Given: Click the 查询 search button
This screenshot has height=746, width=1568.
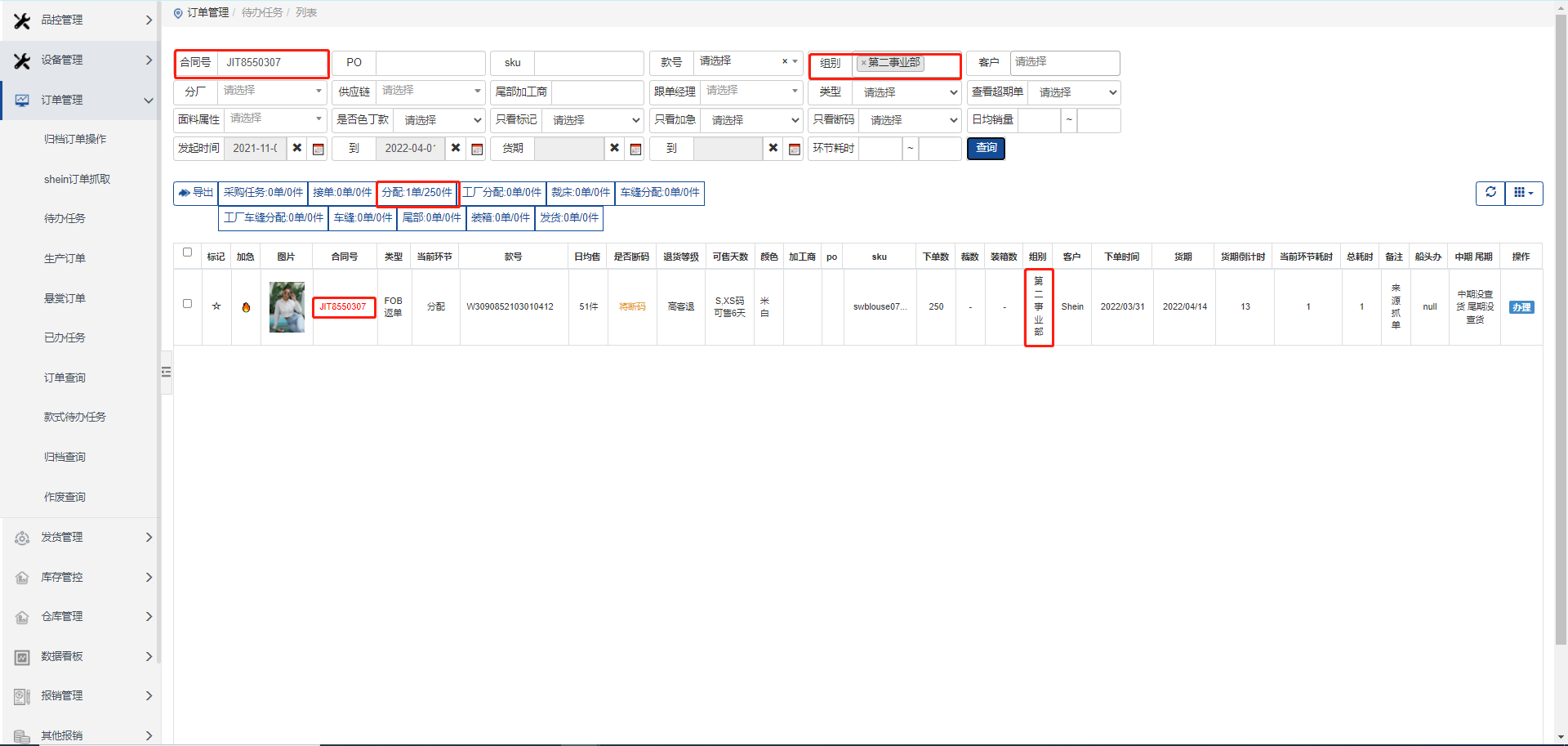Looking at the screenshot, I should [x=986, y=148].
